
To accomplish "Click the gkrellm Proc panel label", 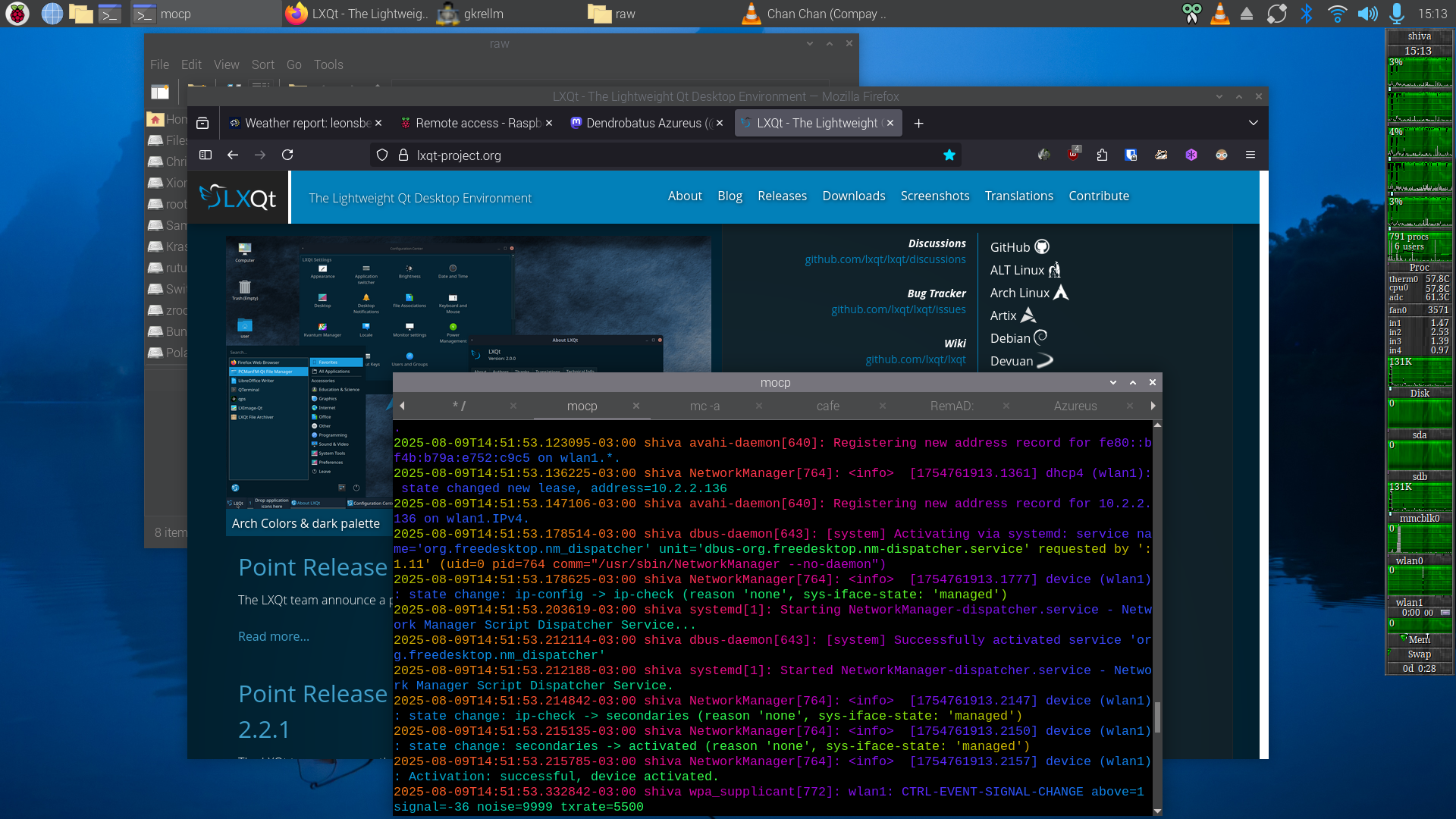I will [x=1419, y=268].
